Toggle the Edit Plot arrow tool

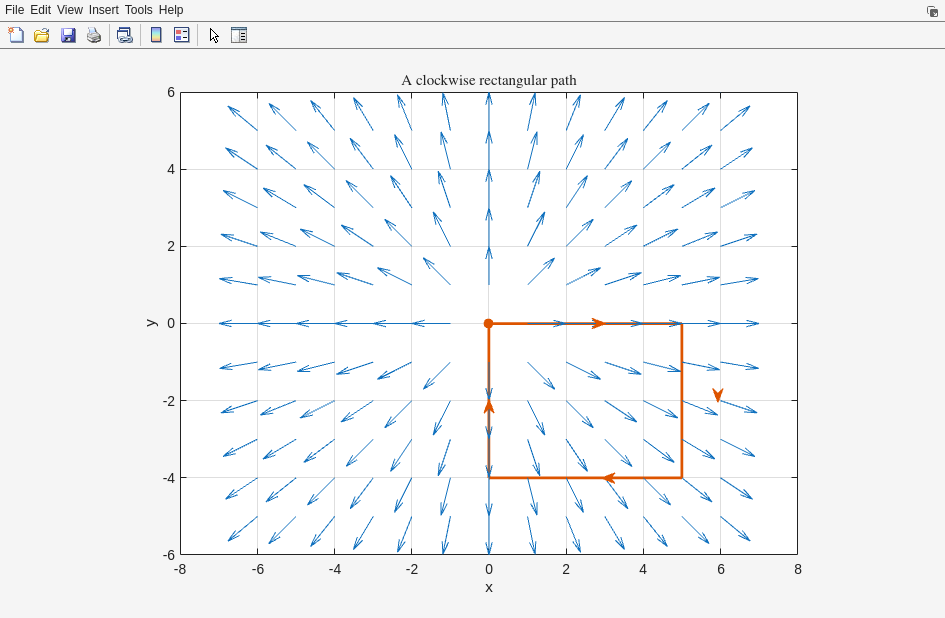click(x=213, y=35)
